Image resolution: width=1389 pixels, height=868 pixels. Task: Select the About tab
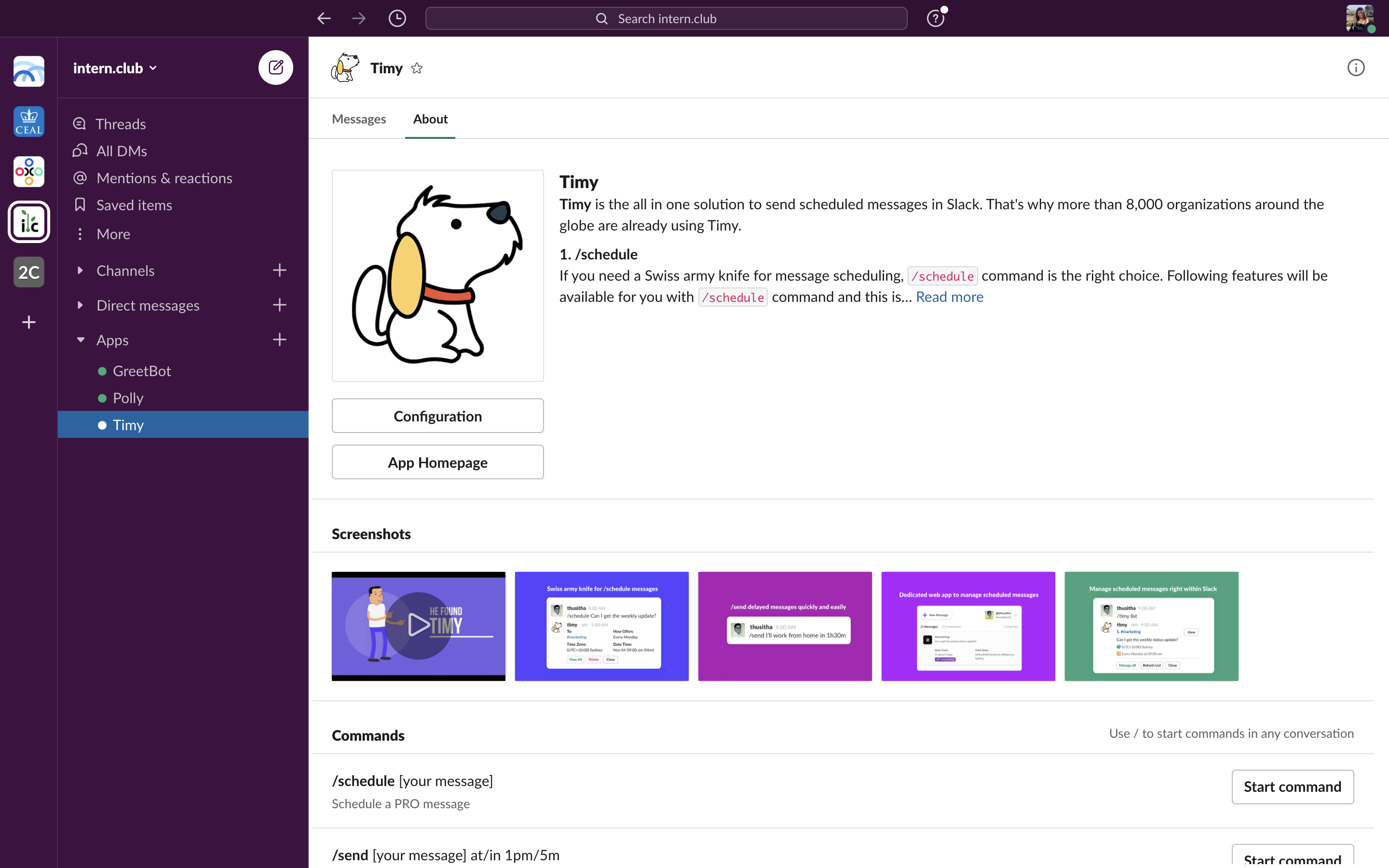tap(431, 119)
